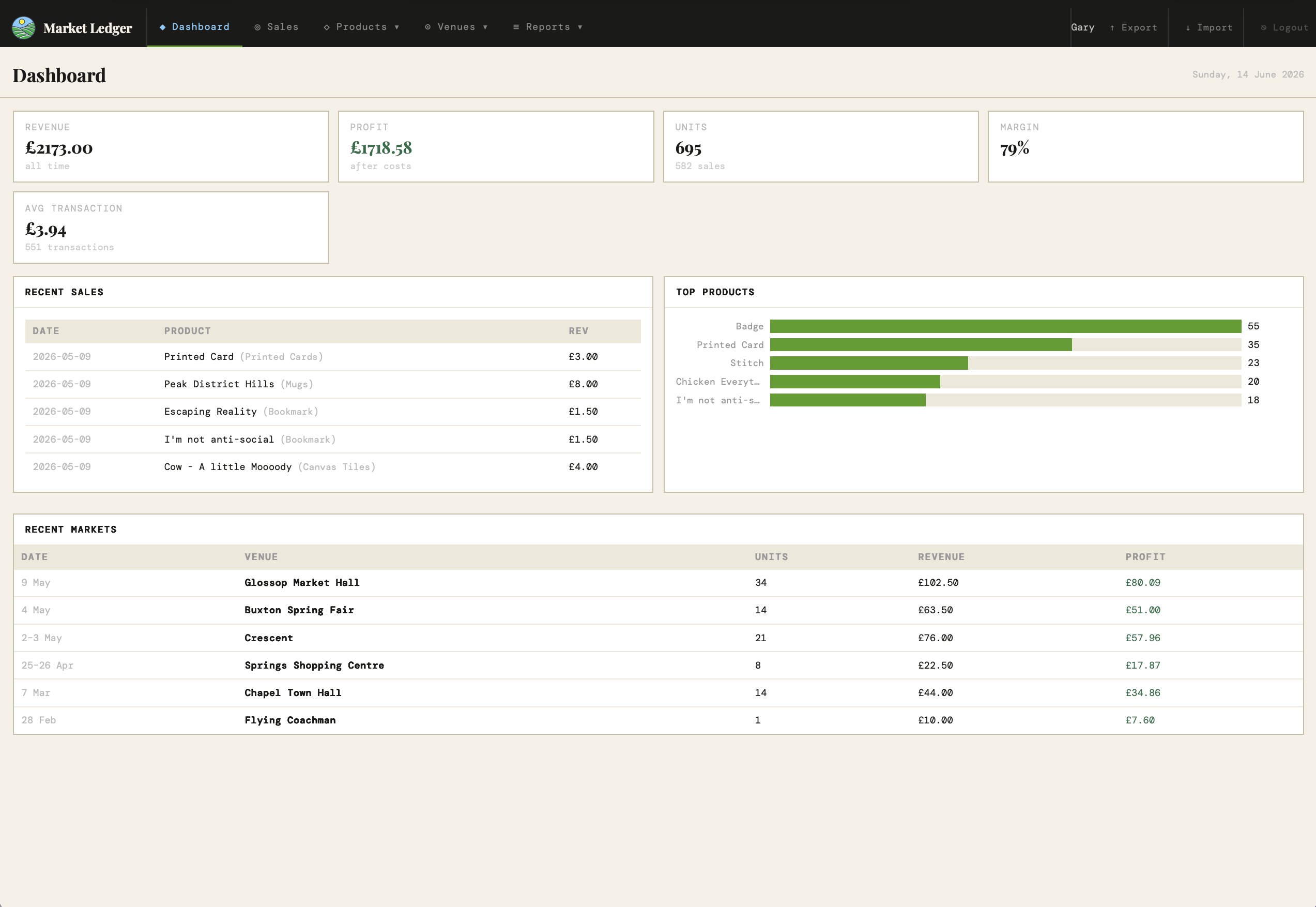Click the Market Ledger brand title
1316x907 pixels.
pyautogui.click(x=87, y=28)
